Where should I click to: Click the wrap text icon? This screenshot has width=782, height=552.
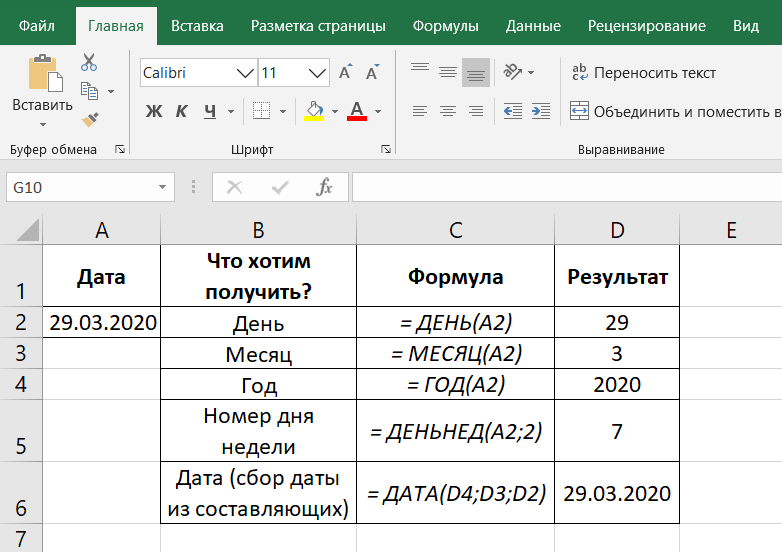580,73
